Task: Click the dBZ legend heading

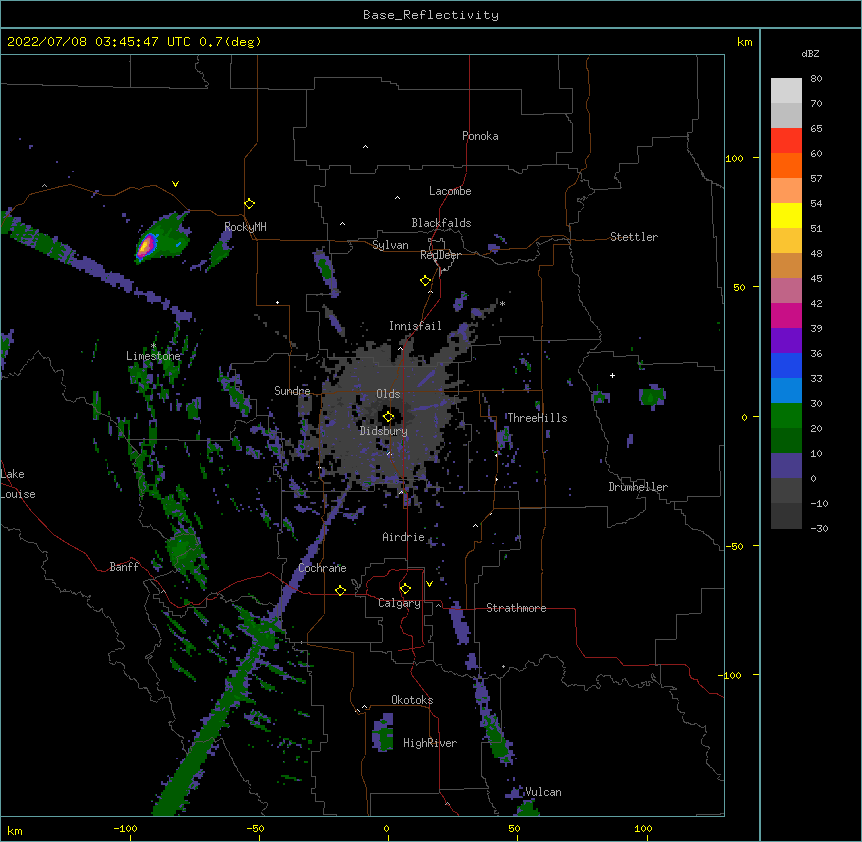Action: click(x=810, y=53)
